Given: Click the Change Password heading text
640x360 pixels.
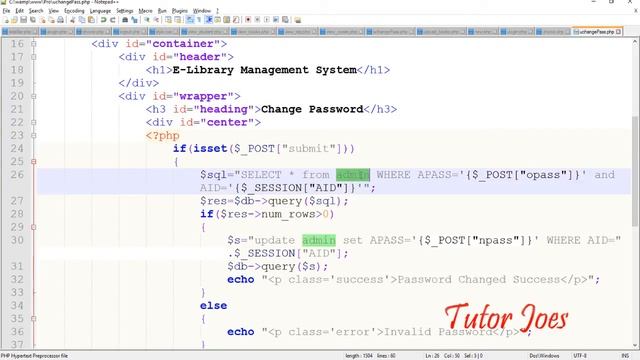Looking at the screenshot, I should (x=312, y=109).
